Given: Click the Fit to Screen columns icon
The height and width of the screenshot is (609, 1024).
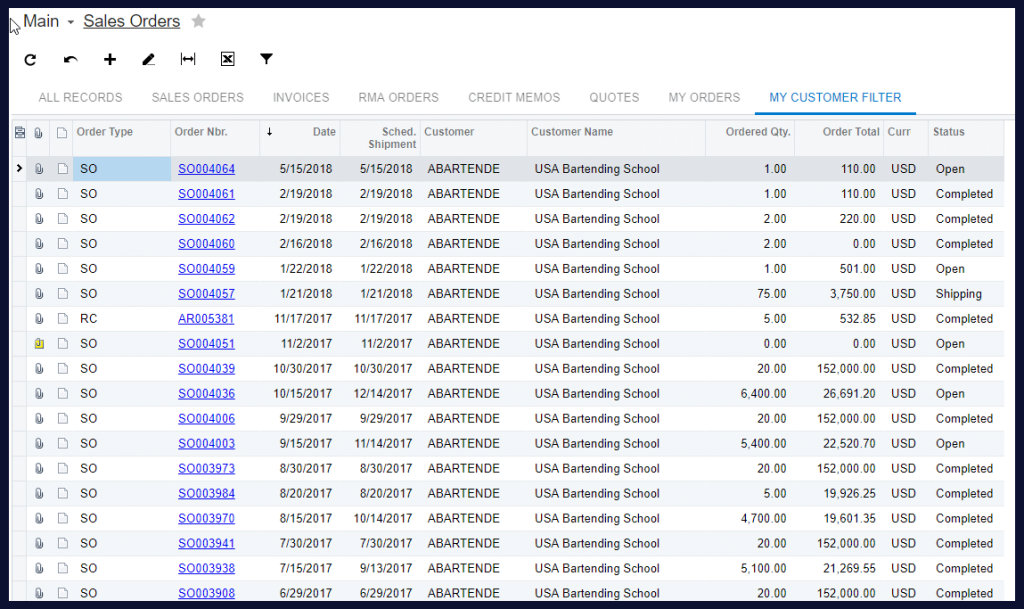Looking at the screenshot, I should click(x=187, y=59).
